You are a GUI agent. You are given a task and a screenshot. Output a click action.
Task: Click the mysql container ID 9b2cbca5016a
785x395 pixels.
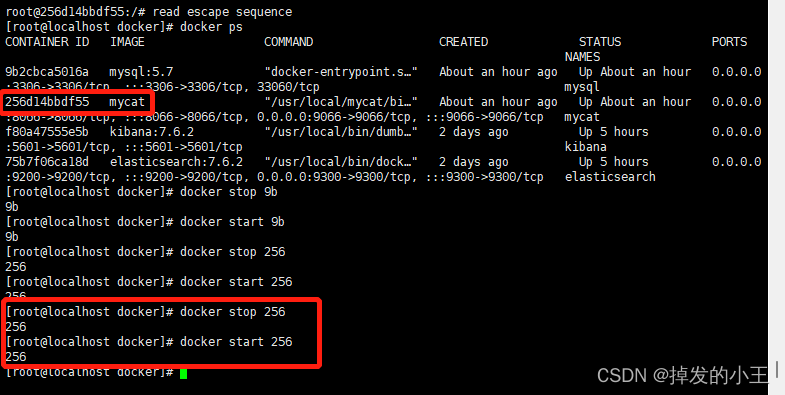47,72
